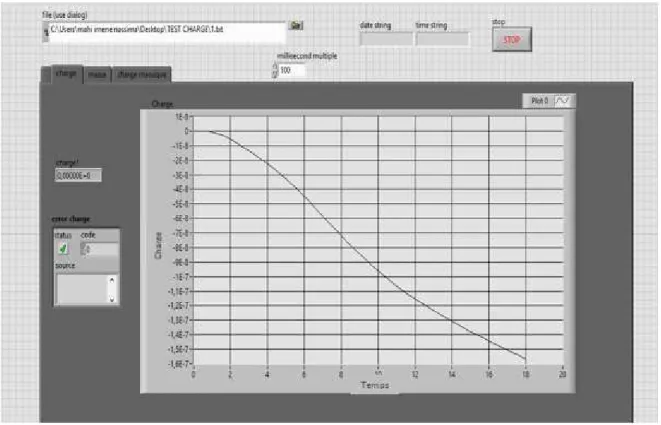Image resolution: width=661 pixels, height=425 pixels.
Task: Click the y-axis bottom value -1,6E-7
Action: (x=178, y=363)
